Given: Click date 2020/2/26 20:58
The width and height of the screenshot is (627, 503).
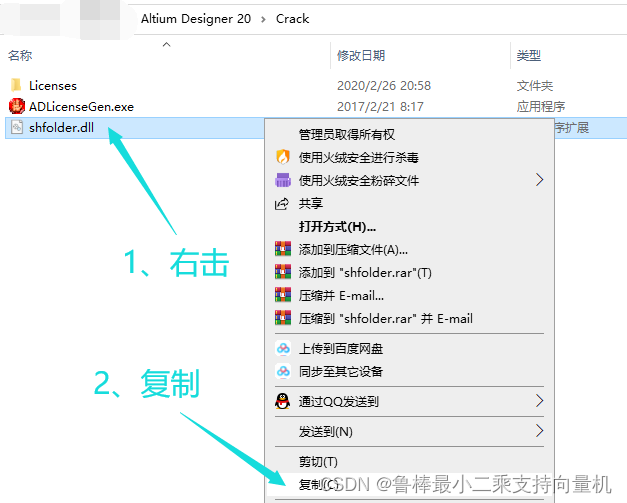Looking at the screenshot, I should (384, 86).
